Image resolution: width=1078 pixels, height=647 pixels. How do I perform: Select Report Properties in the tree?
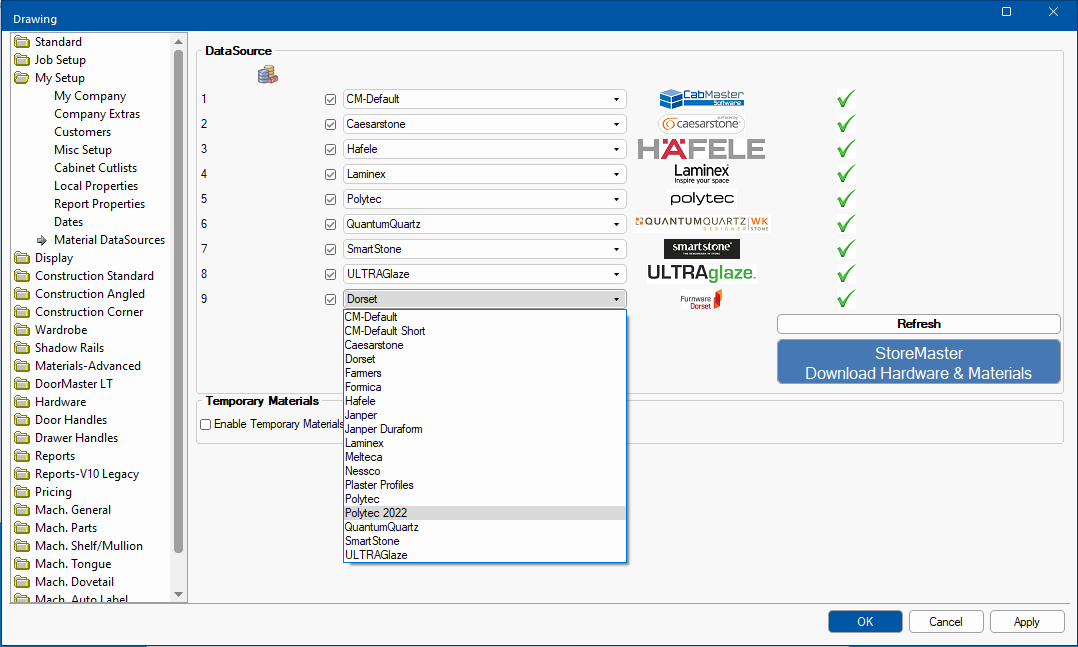tap(100, 204)
